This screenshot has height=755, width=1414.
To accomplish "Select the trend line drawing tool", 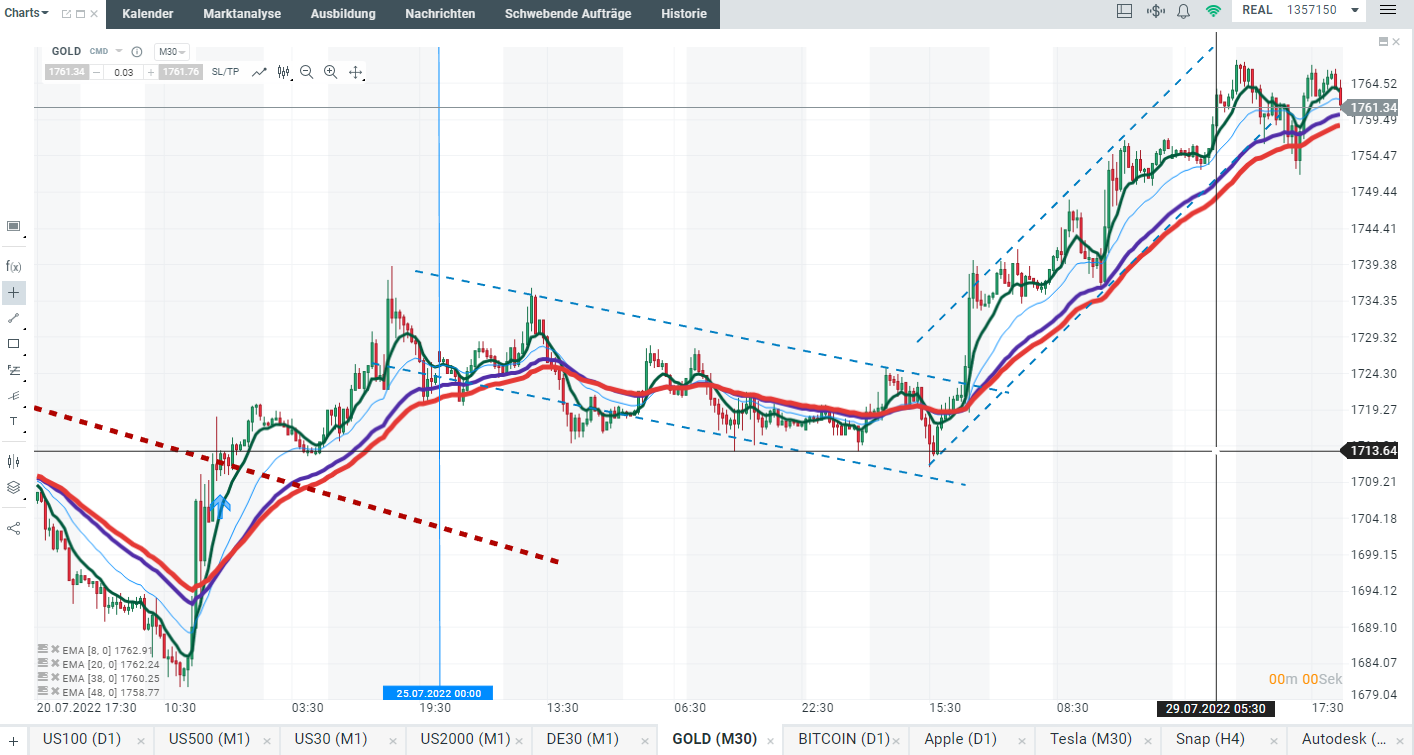I will pyautogui.click(x=14, y=318).
